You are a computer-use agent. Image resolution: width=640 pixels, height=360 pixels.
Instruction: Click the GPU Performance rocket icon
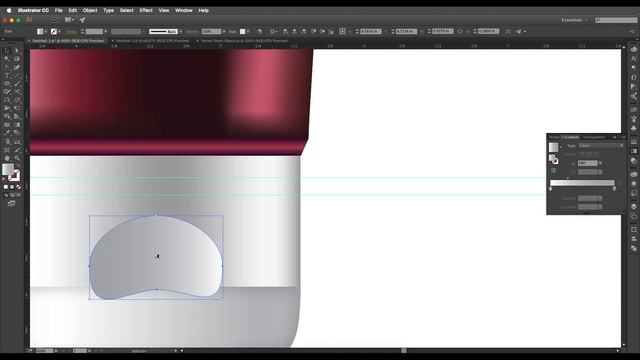(x=82, y=20)
